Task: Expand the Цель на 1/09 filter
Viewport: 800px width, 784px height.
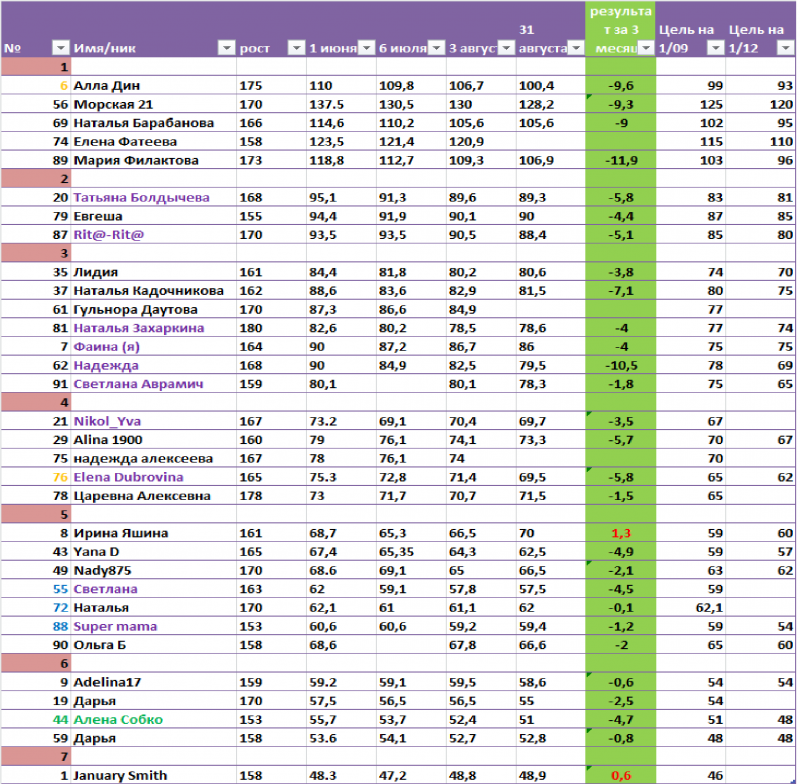Action: coord(715,48)
